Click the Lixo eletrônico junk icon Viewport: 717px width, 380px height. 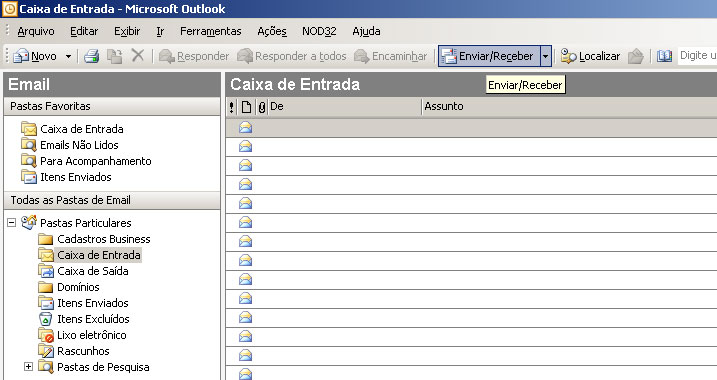tap(46, 335)
